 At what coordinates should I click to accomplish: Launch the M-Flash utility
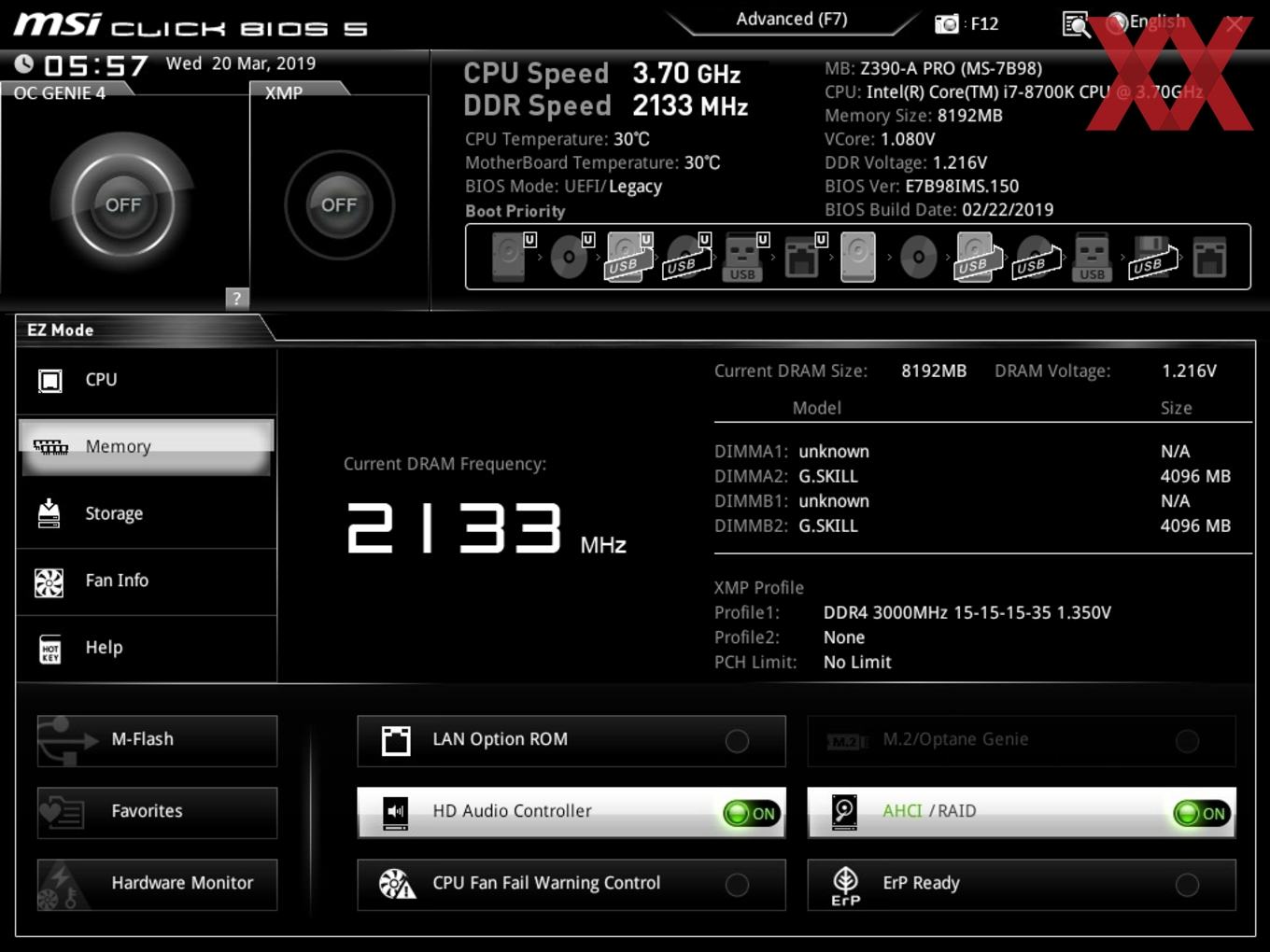point(157,740)
